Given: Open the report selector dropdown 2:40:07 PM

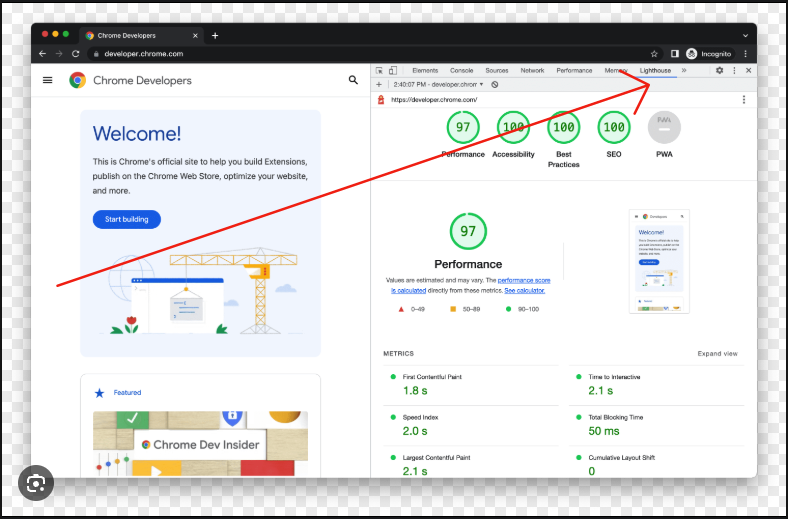Looking at the screenshot, I should tap(438, 84).
